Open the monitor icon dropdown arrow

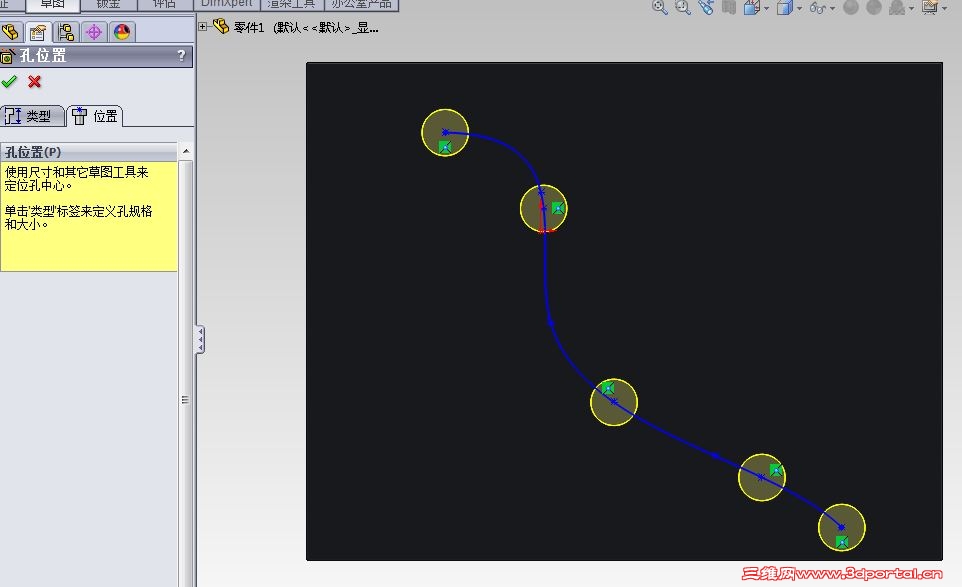945,8
